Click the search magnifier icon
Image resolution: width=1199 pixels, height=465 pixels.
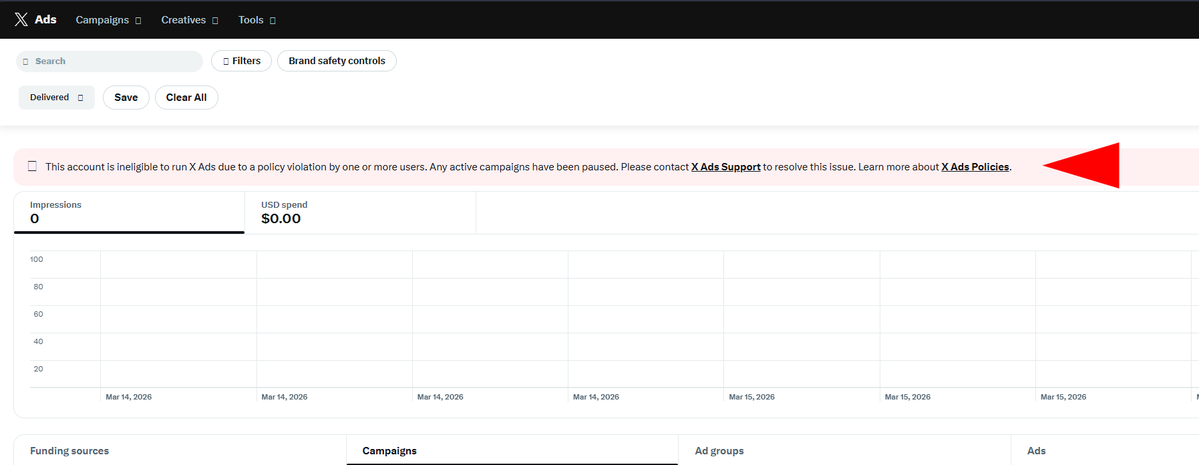[26, 61]
